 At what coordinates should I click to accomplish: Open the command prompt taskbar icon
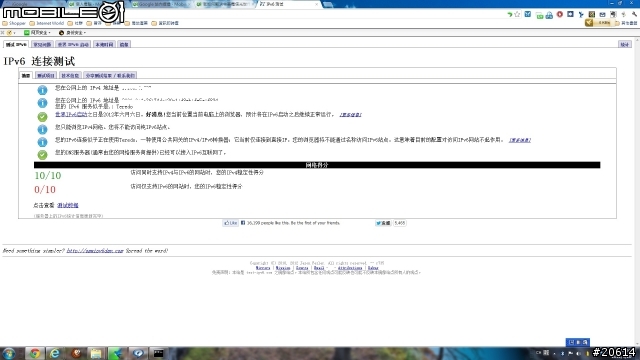pos(158,353)
